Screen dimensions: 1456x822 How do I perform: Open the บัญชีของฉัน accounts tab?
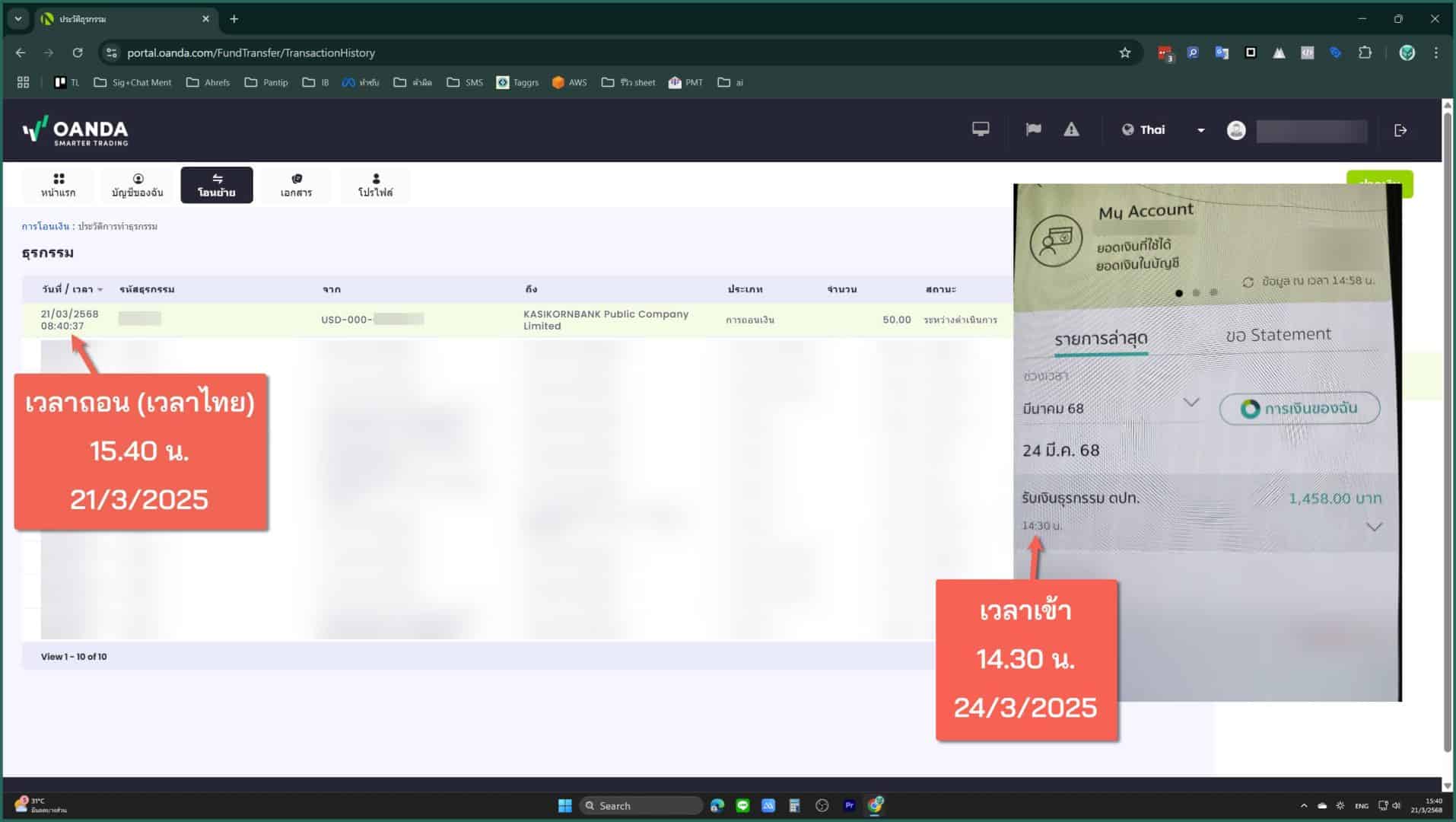coord(138,185)
